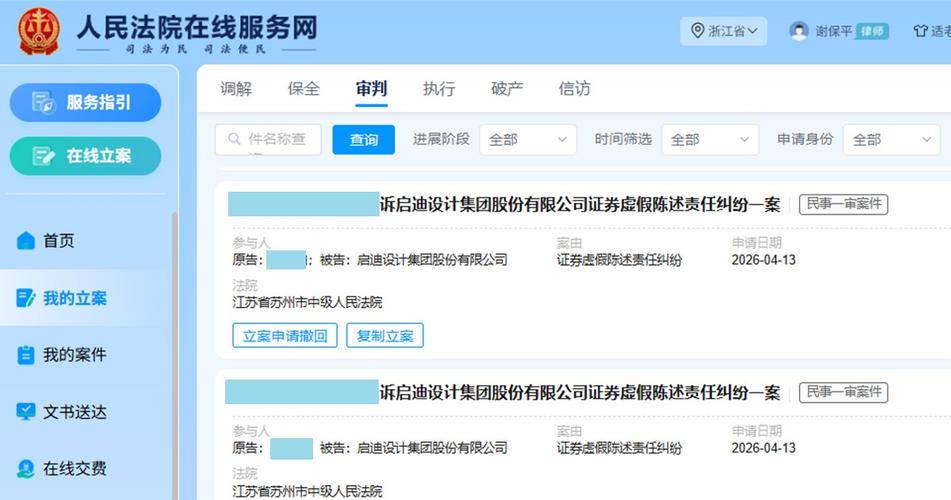Click the 在线立案 pencil-form icon
Viewport: 951px width, 500px height.
point(43,156)
